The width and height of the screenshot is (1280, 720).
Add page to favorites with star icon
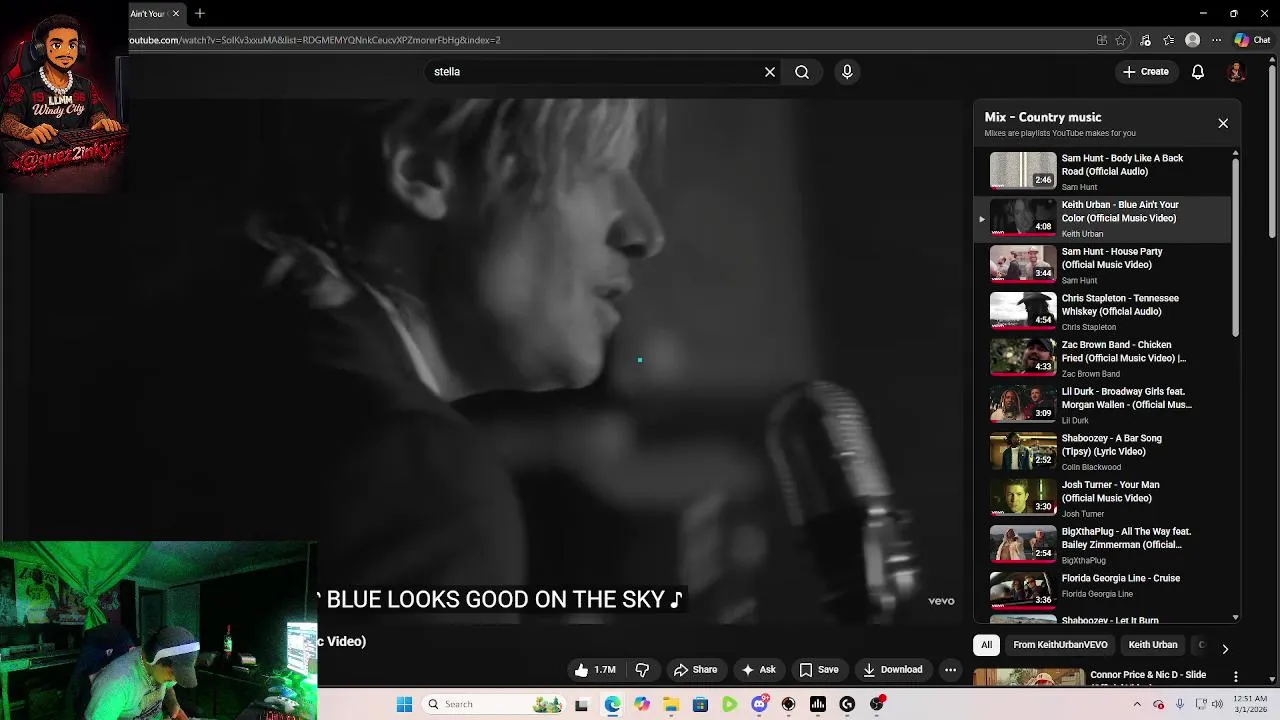pos(1121,40)
